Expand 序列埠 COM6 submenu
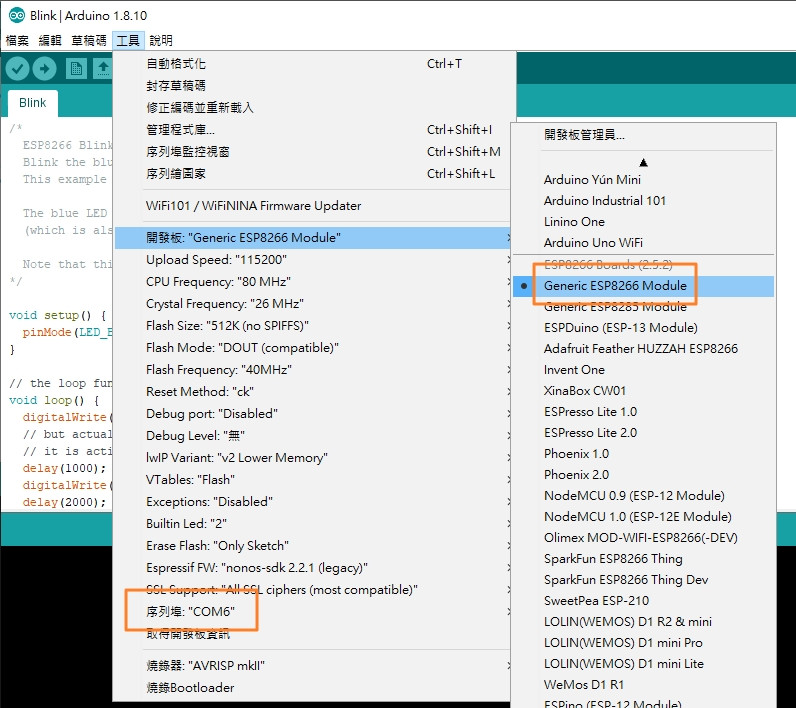796x708 pixels. click(311, 612)
